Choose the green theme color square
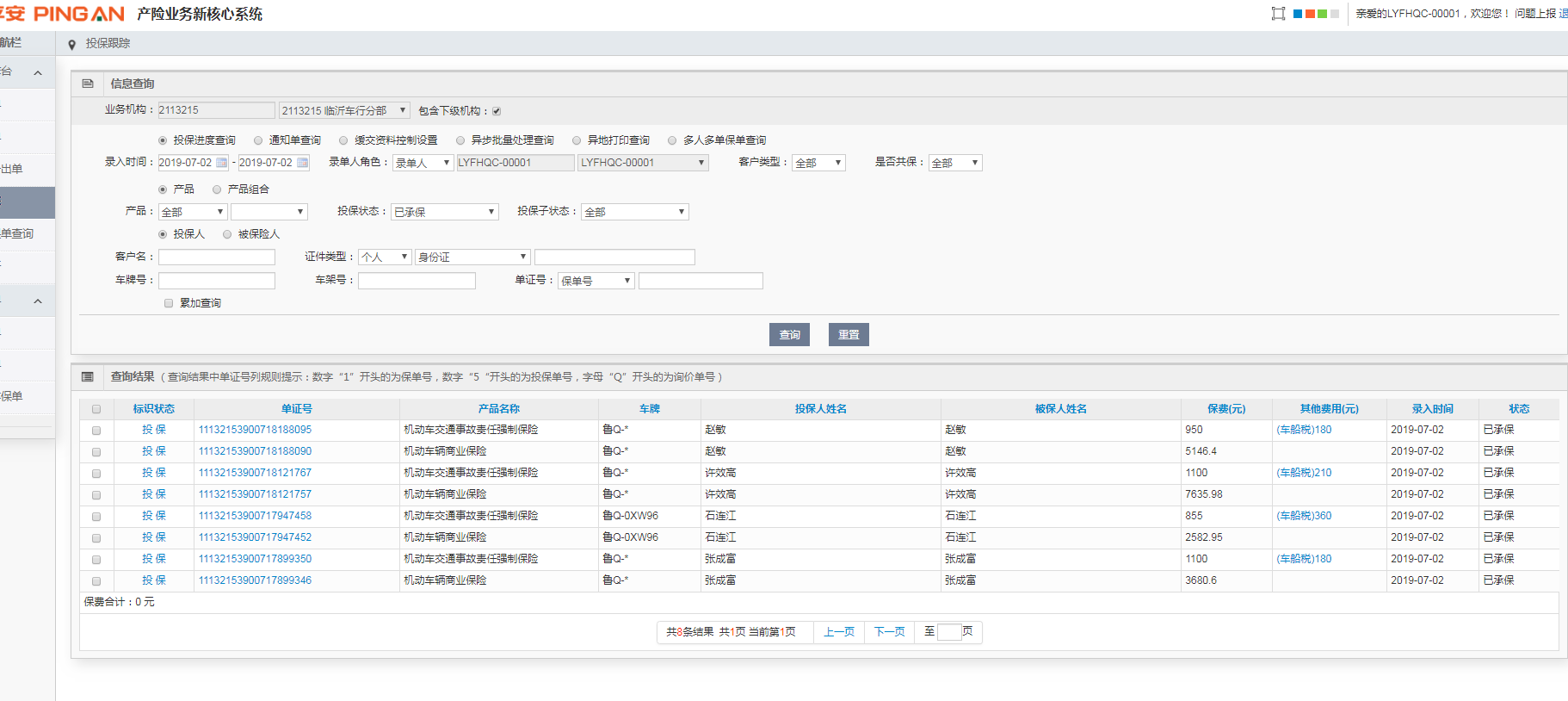 coord(1322,14)
